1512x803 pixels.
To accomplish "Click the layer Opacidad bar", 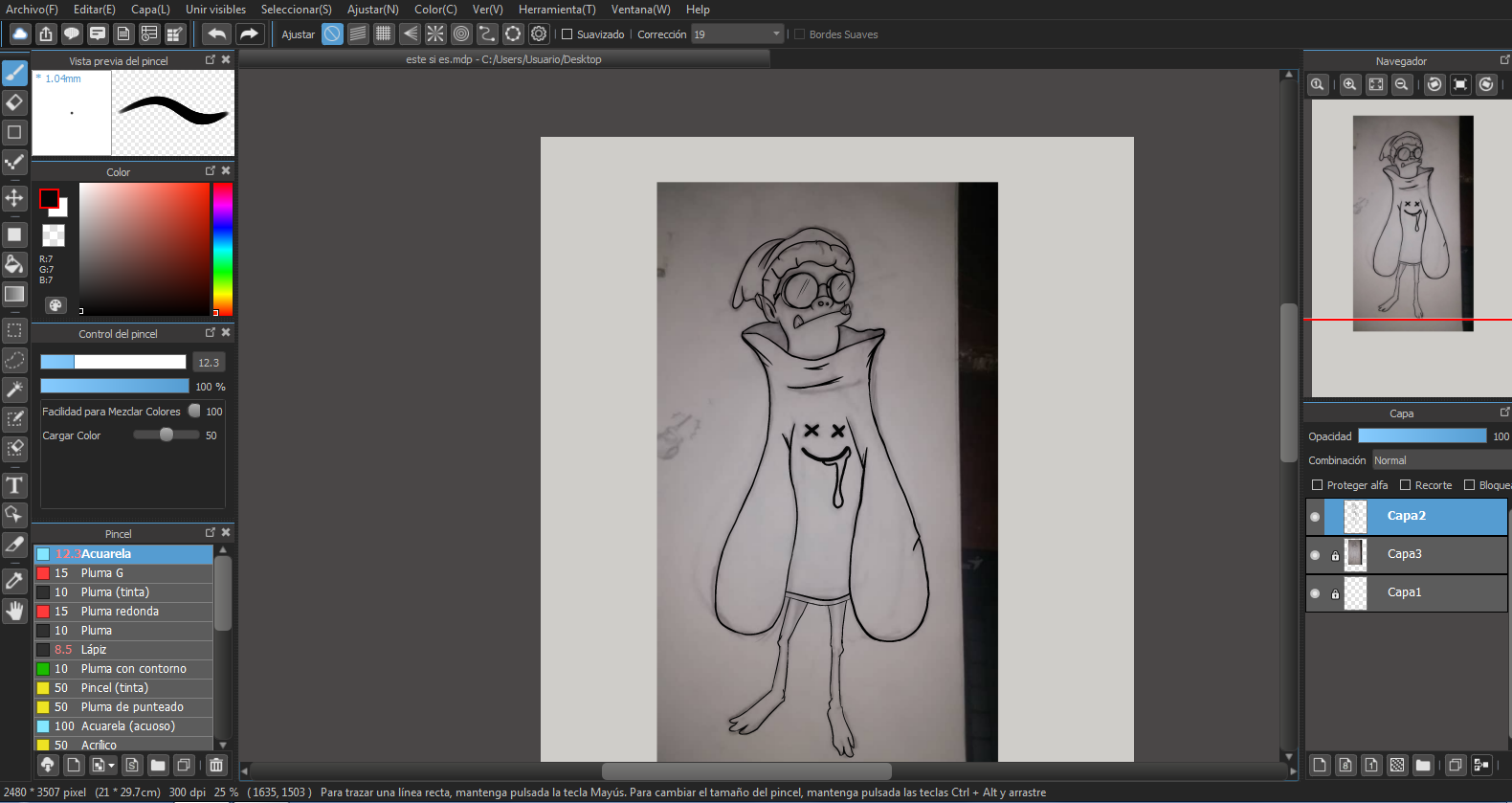I will 1422,435.
